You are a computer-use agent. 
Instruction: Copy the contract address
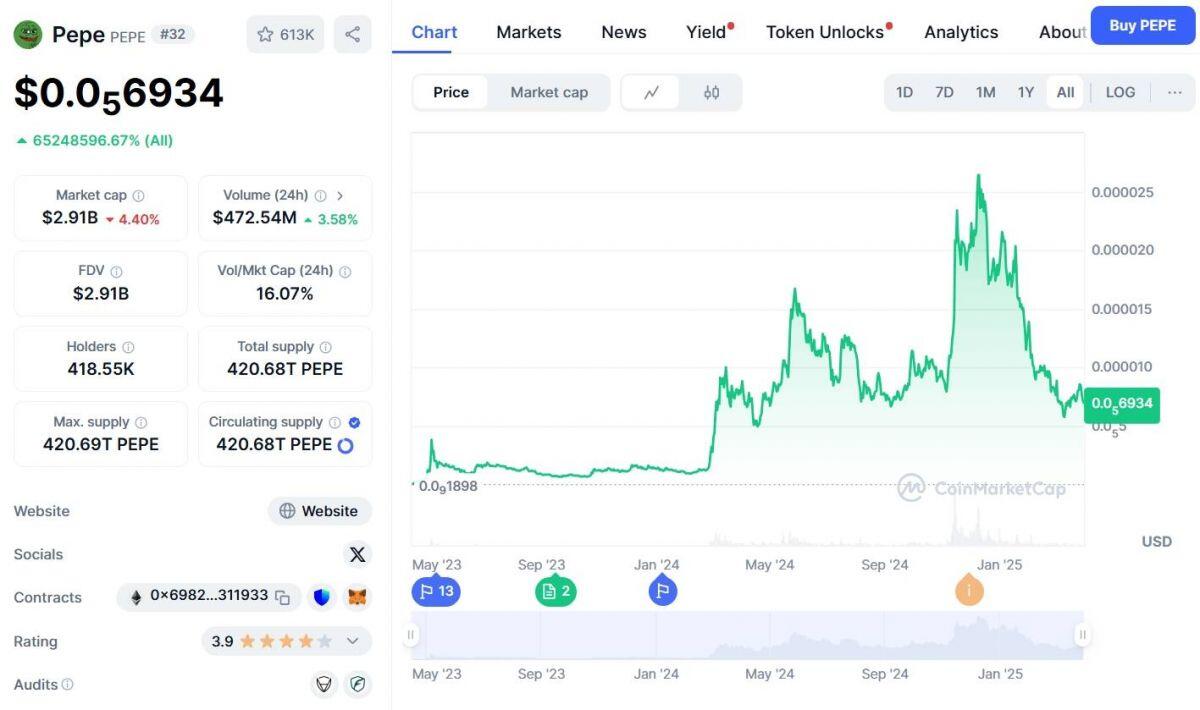tap(283, 597)
